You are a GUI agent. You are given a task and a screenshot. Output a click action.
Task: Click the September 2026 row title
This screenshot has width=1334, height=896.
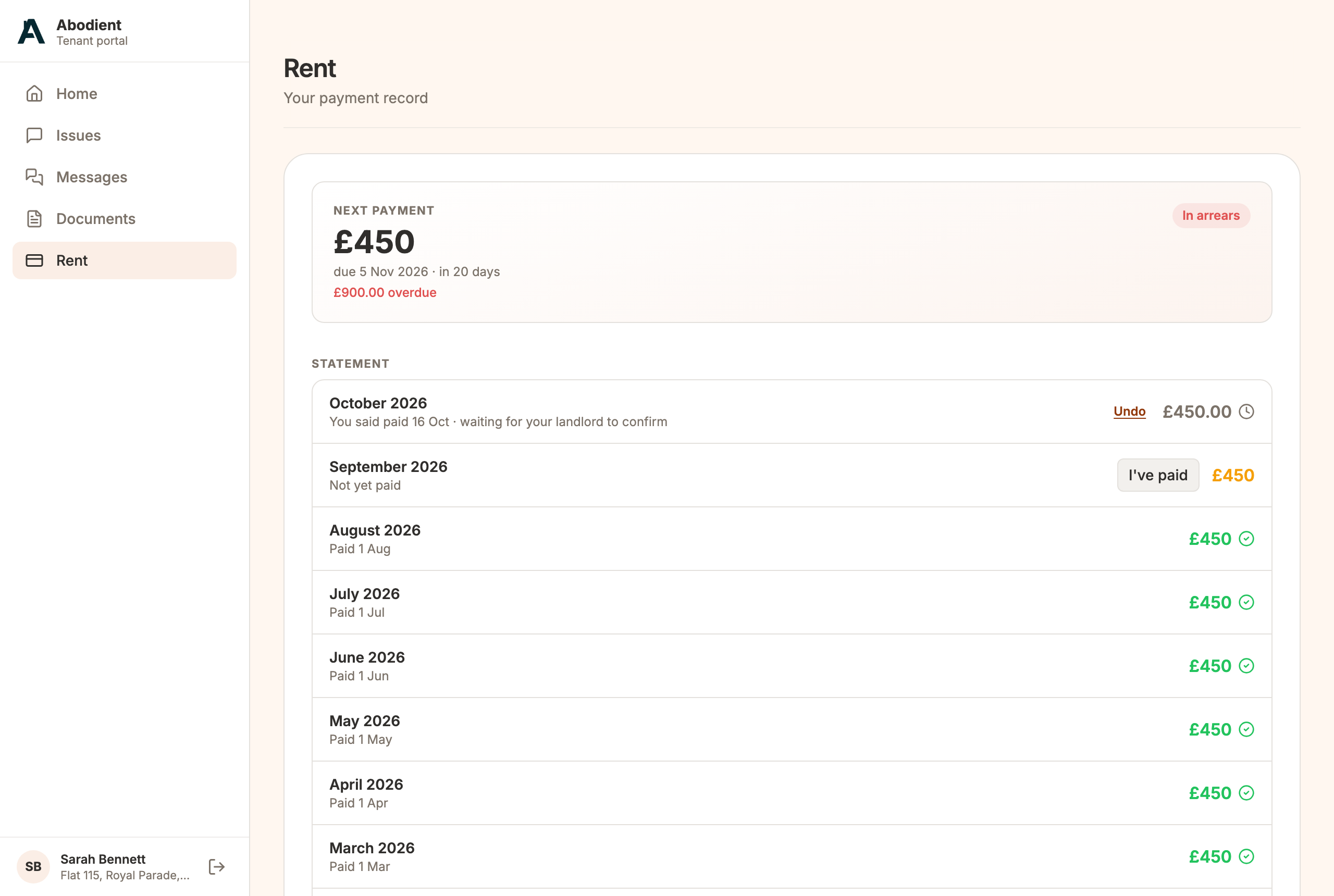tap(388, 466)
